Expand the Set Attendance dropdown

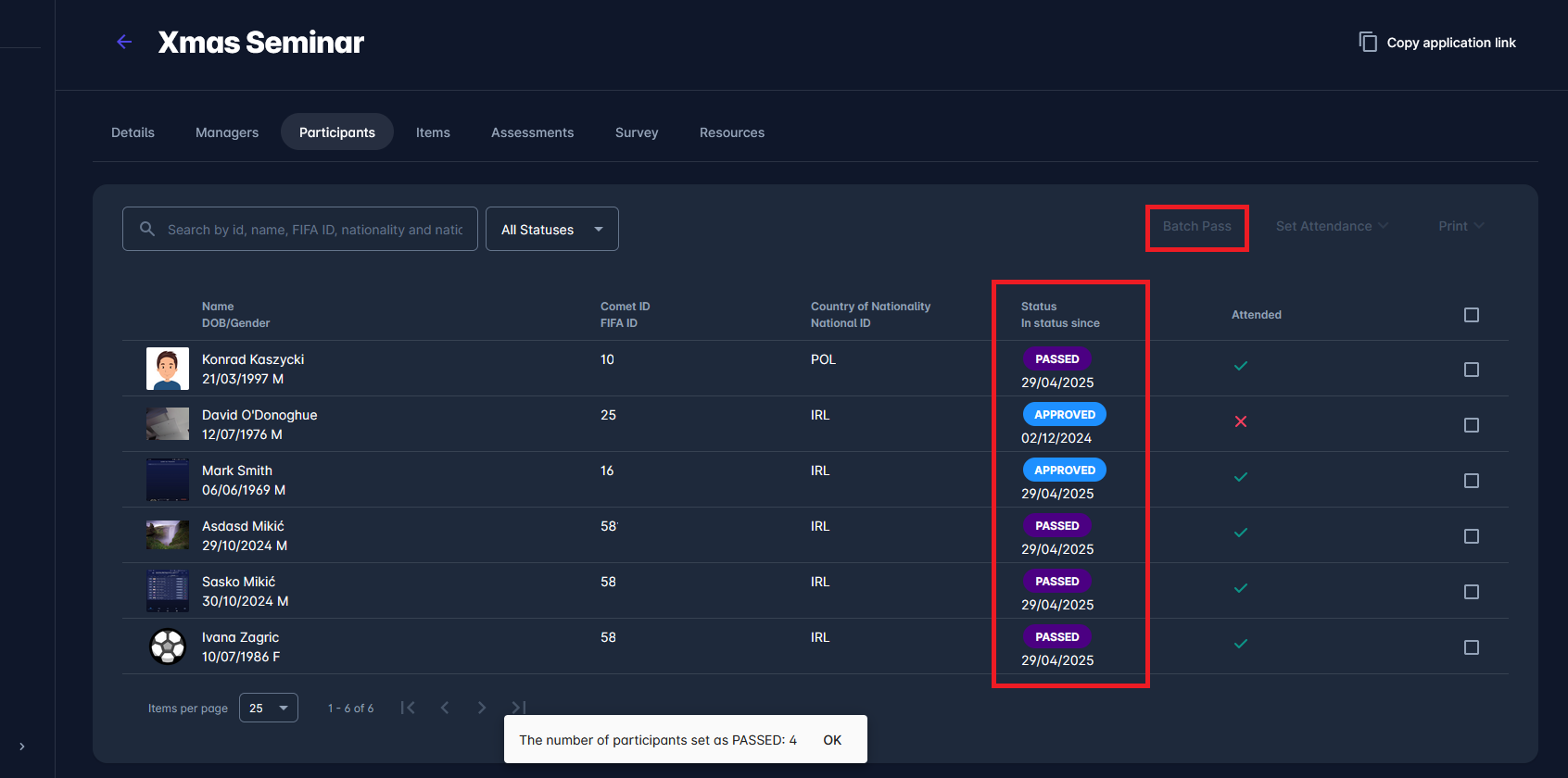point(1331,226)
